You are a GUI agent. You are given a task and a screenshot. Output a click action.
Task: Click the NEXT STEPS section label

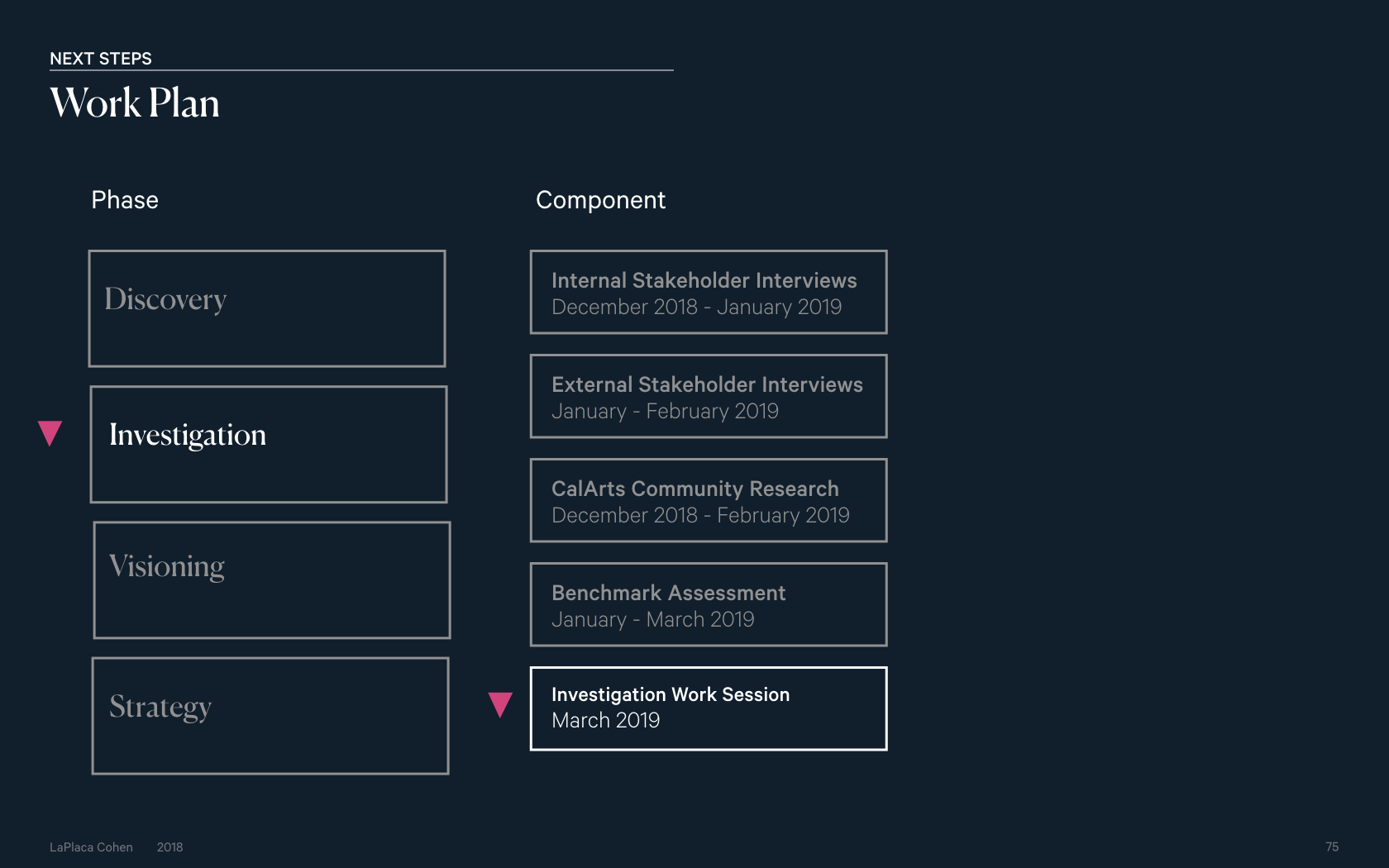[101, 59]
